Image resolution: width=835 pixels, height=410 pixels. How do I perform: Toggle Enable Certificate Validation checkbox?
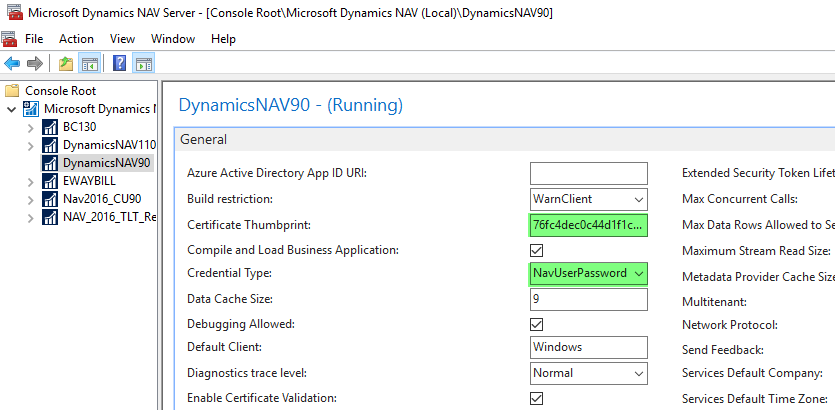(x=537, y=398)
